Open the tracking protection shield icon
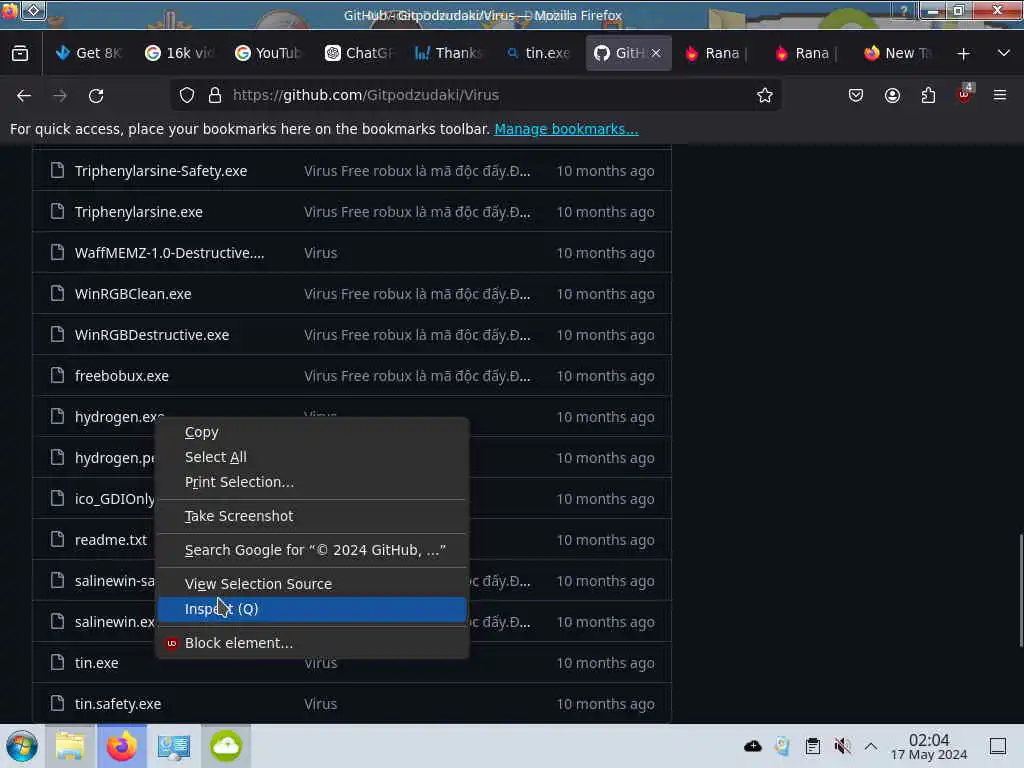Screen dimensions: 1024x768 point(187,95)
